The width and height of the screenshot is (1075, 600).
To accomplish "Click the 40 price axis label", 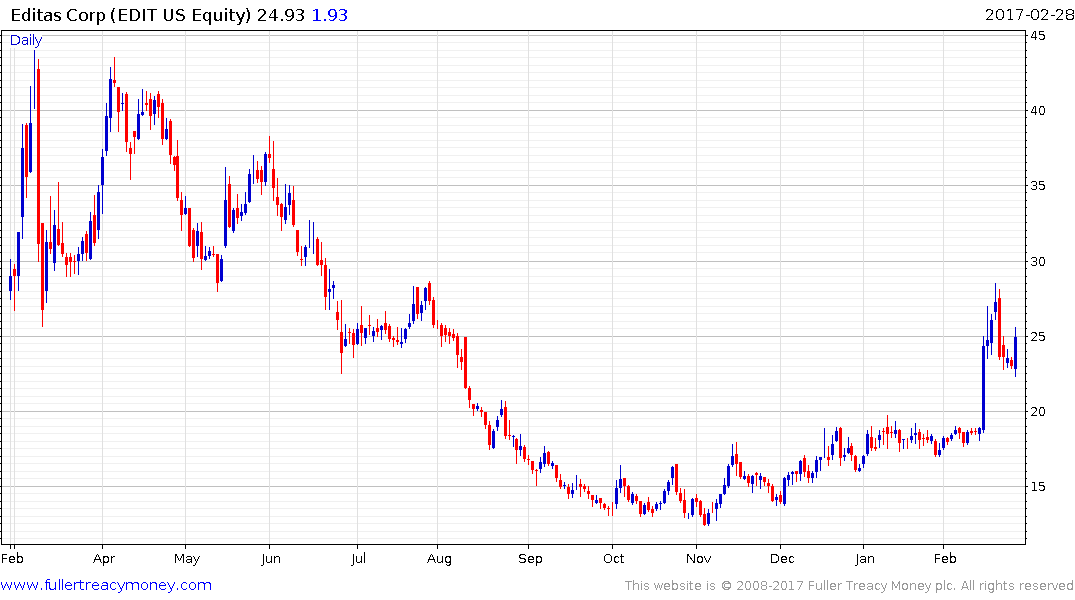I will pos(1038,110).
